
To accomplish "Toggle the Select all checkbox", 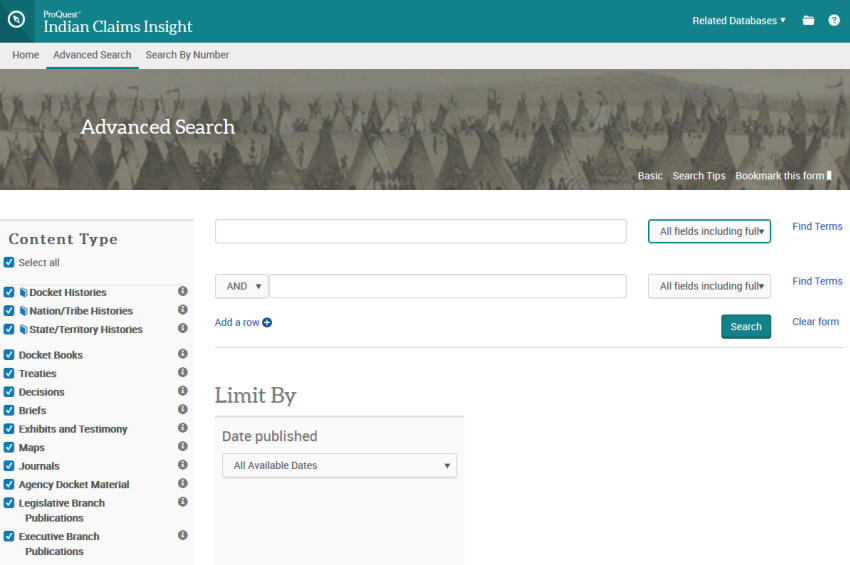I will pos(9,262).
